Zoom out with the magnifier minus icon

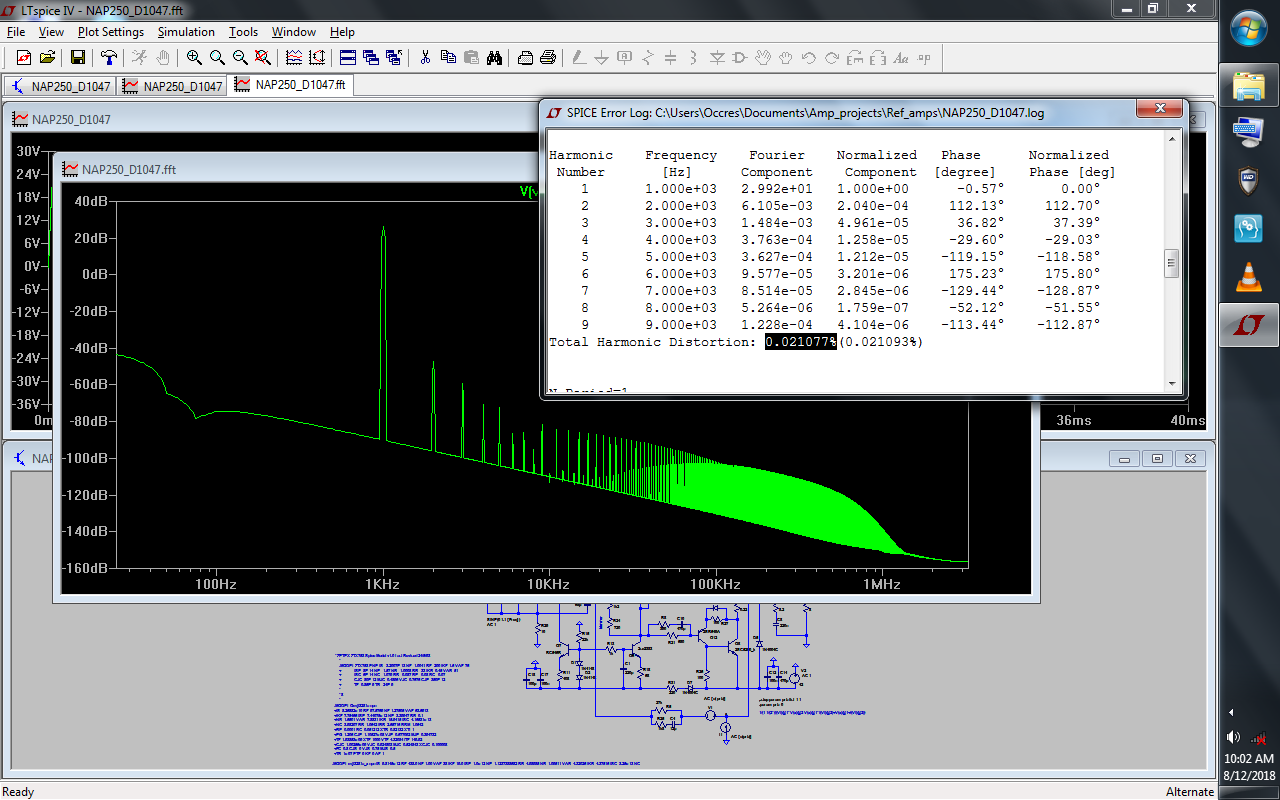point(240,57)
